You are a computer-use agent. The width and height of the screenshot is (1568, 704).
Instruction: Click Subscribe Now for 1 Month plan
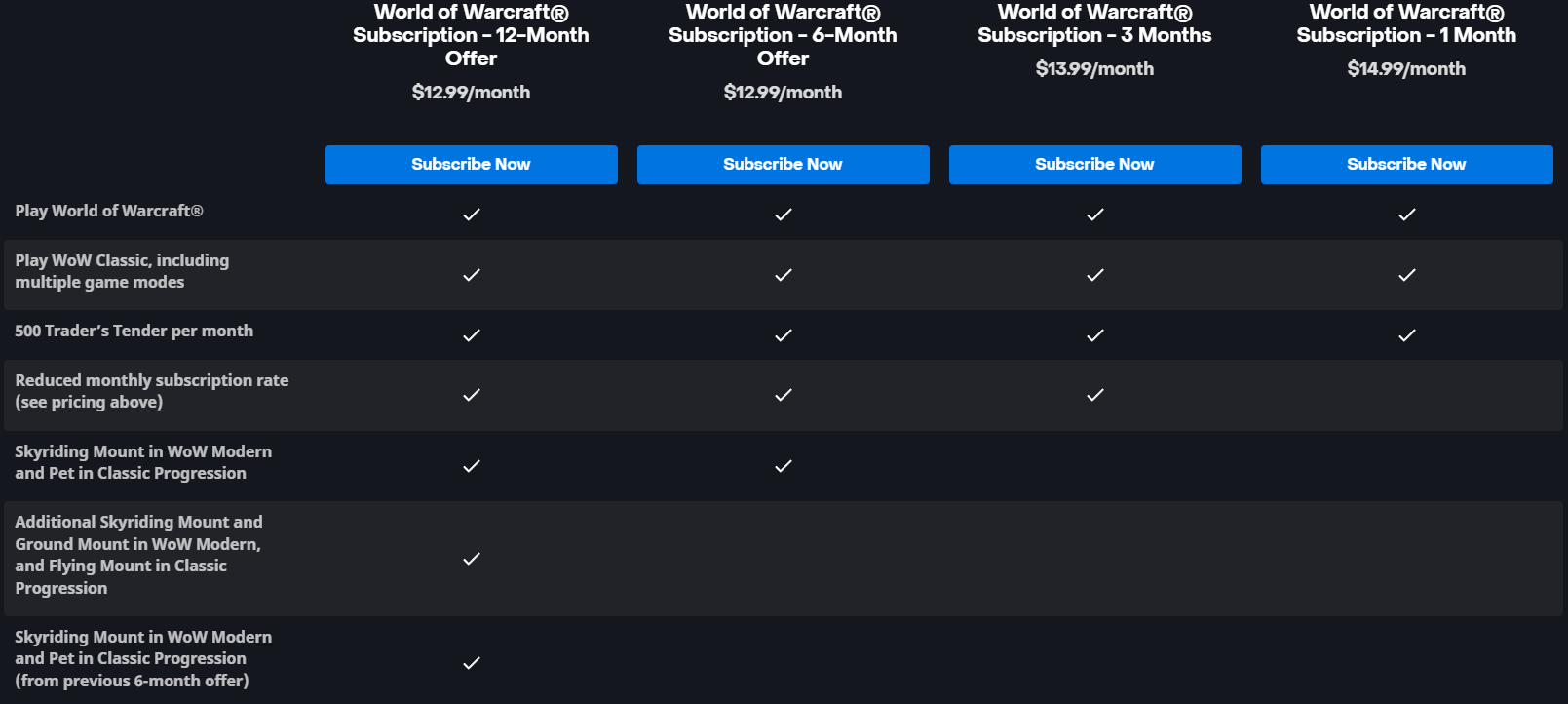(x=1406, y=165)
